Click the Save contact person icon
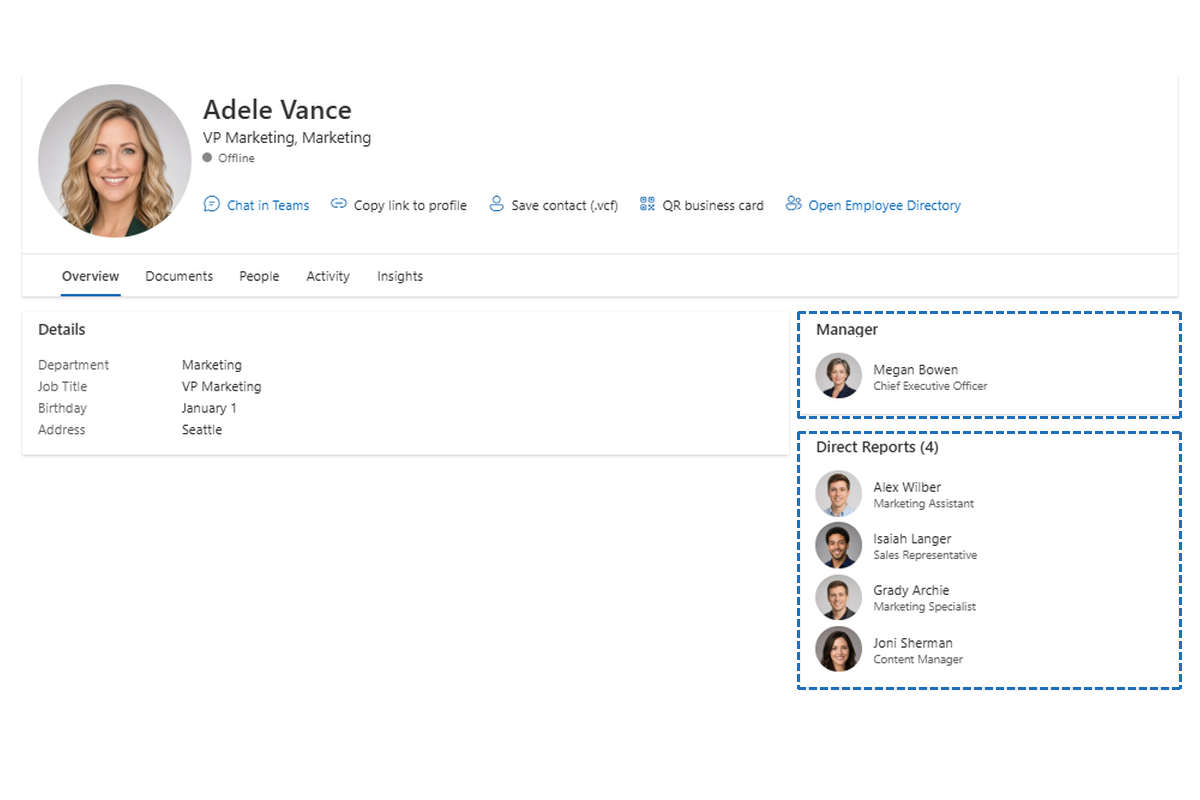The image size is (1200, 800). (x=496, y=204)
